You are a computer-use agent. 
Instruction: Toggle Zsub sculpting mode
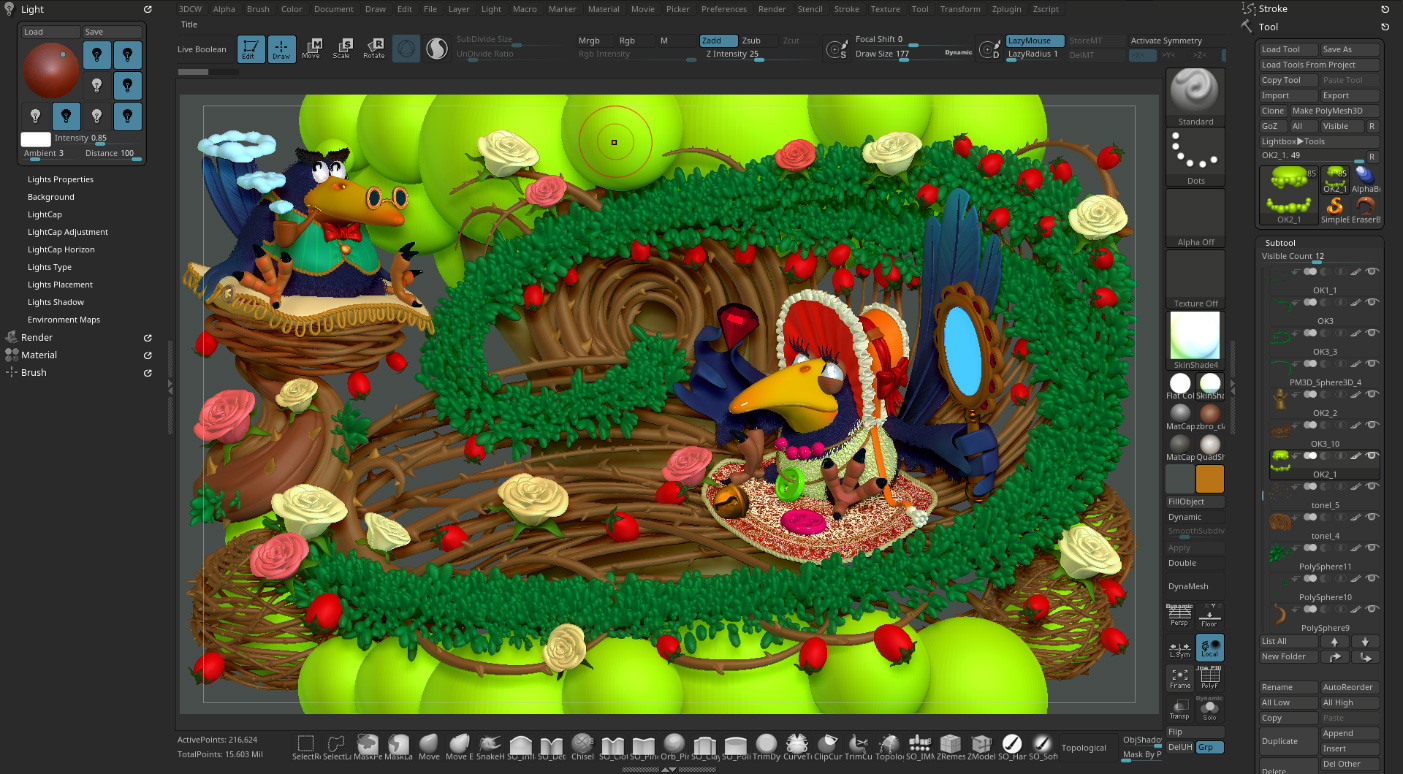click(751, 41)
